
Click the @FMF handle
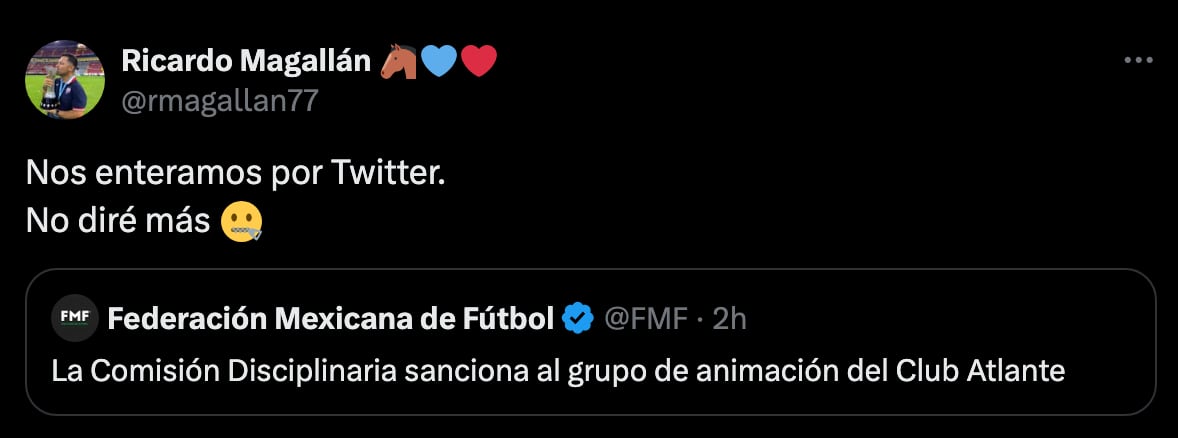[x=645, y=319]
